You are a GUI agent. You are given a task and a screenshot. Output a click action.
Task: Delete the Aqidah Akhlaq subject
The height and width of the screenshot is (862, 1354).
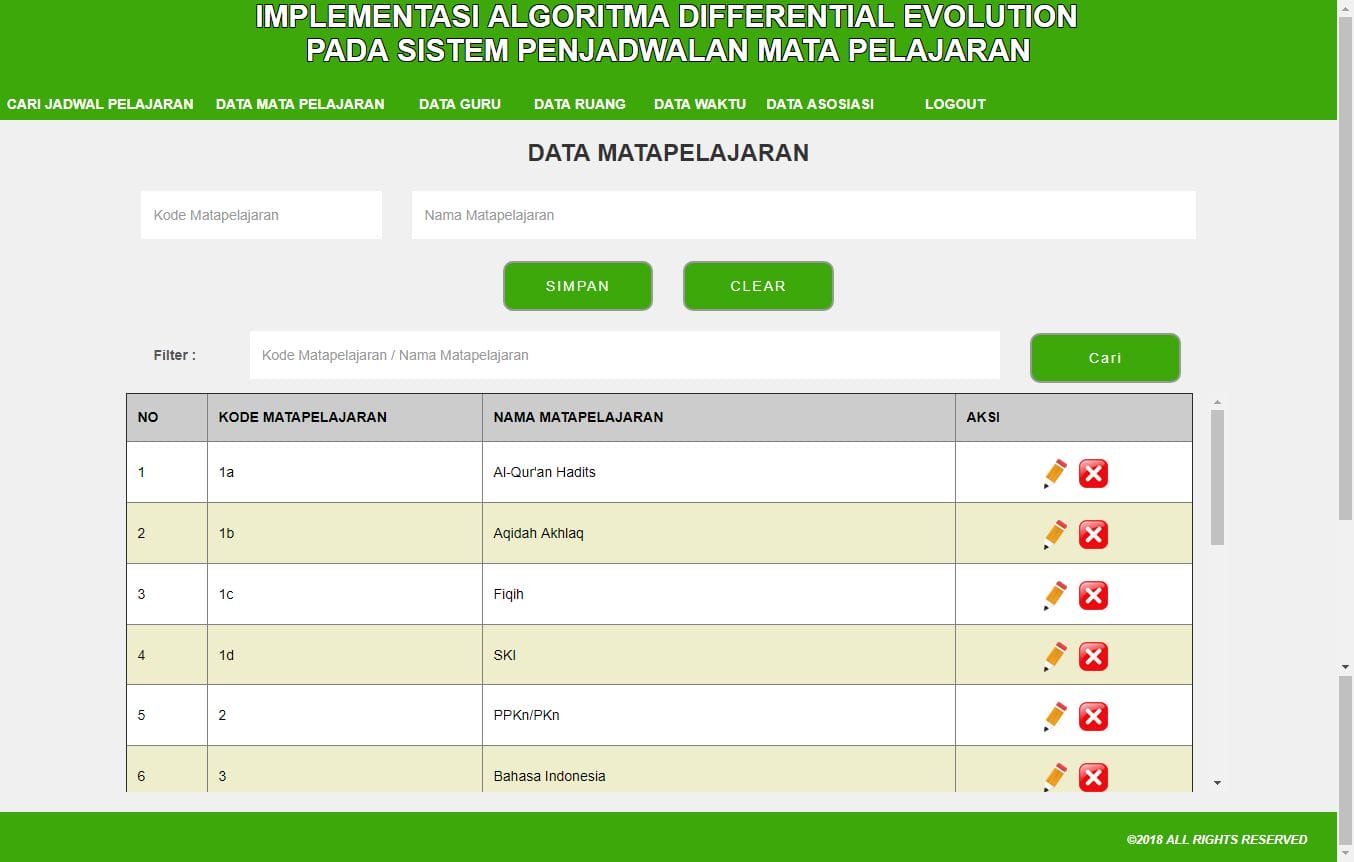[x=1093, y=535]
